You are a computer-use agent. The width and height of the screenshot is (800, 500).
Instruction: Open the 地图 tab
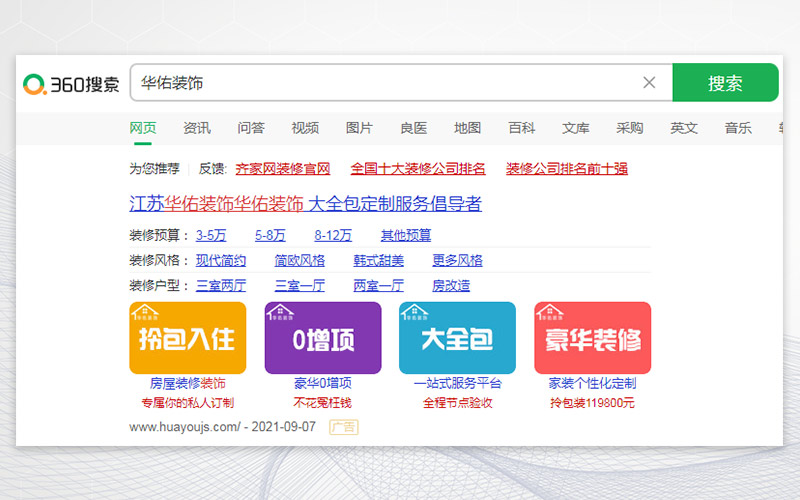click(x=467, y=128)
